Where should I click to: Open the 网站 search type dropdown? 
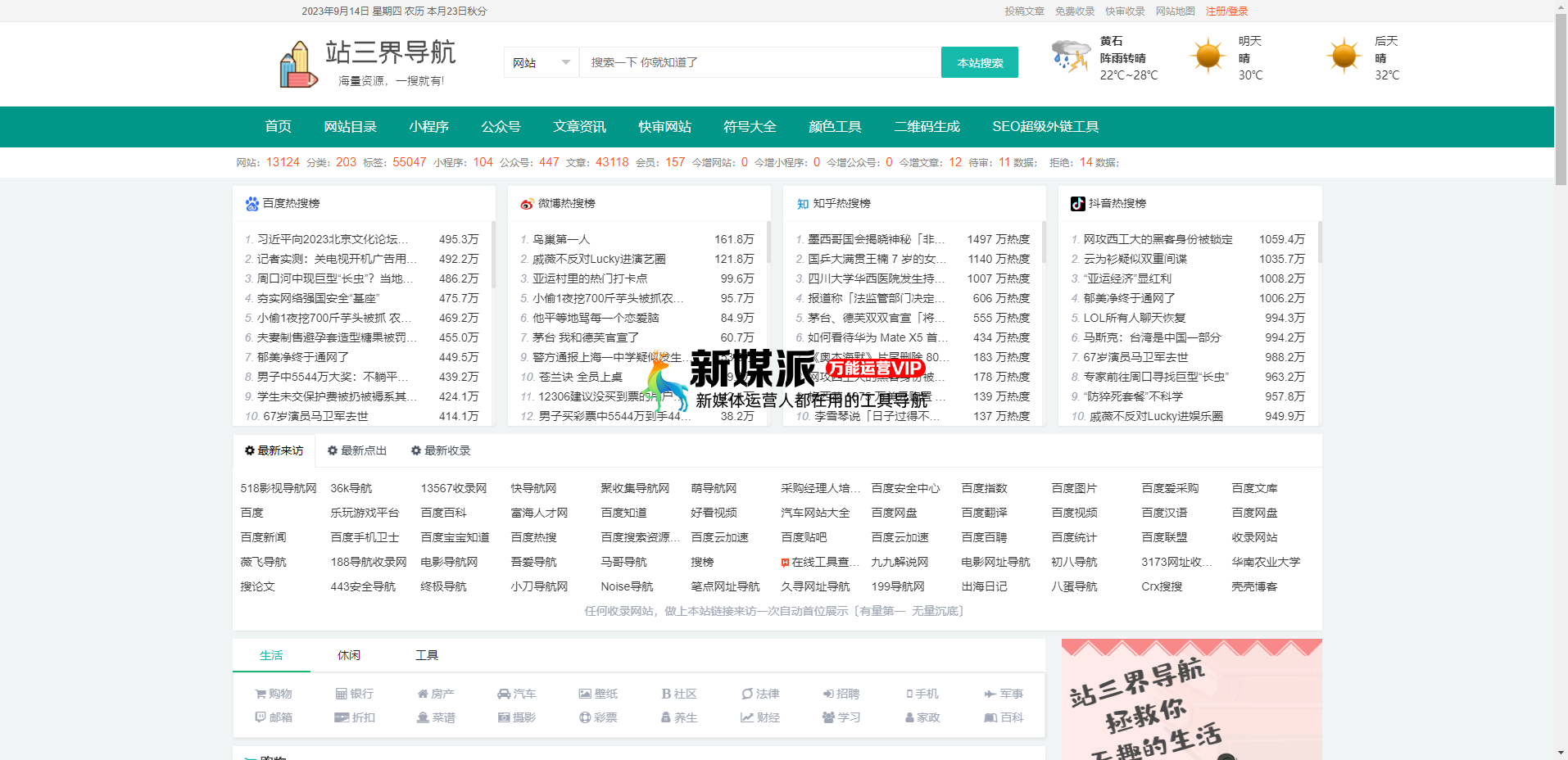coord(542,63)
